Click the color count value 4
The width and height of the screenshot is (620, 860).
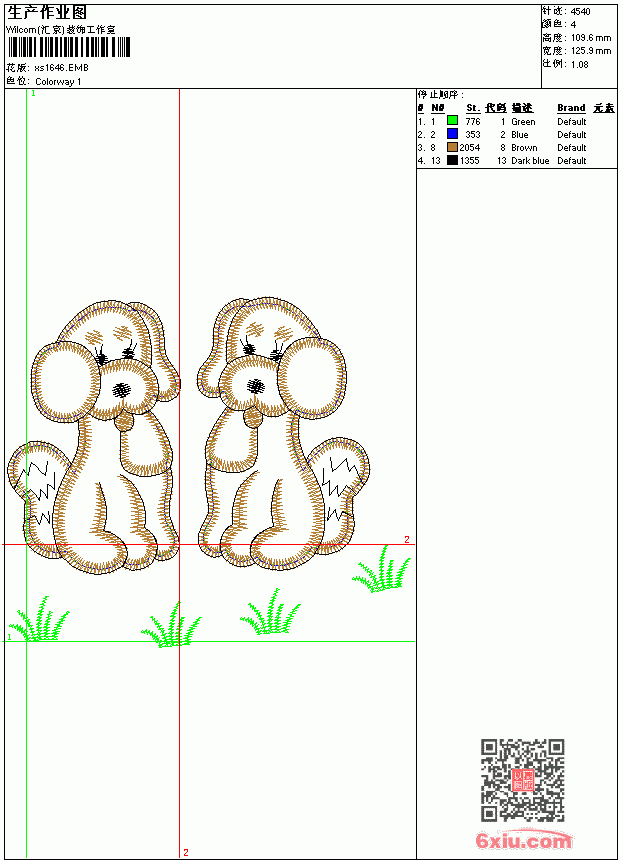click(x=573, y=25)
